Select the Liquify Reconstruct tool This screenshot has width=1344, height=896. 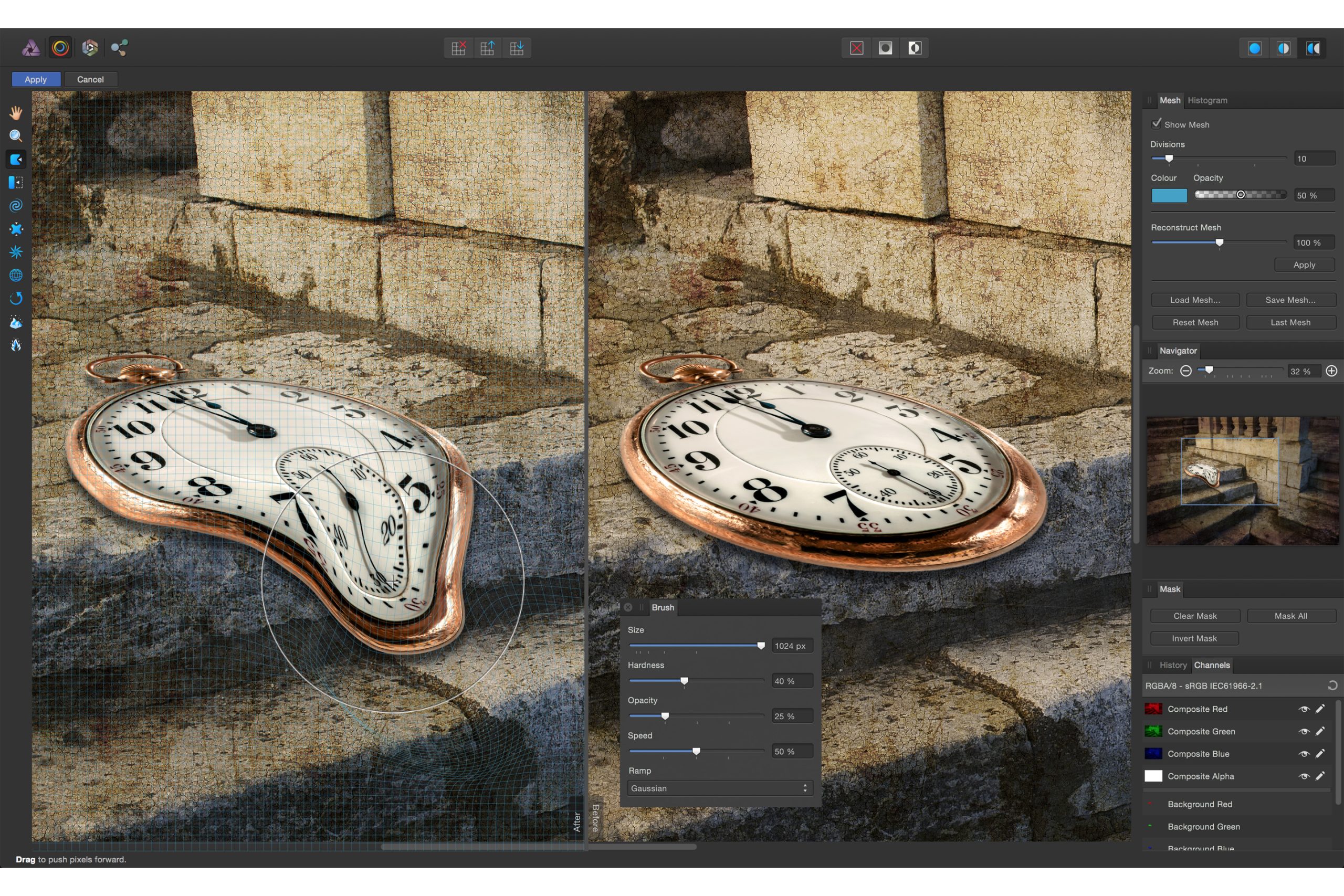16,298
